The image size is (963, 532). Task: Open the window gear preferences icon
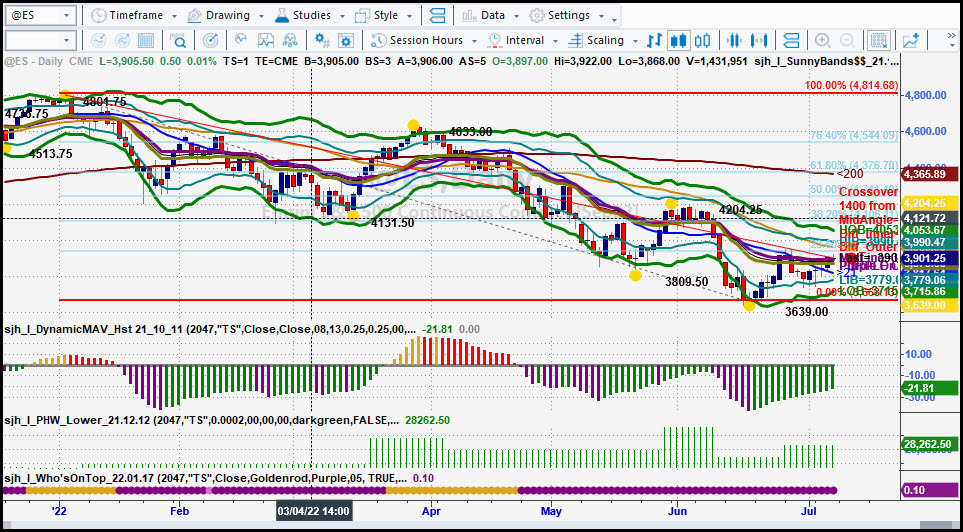[x=346, y=41]
